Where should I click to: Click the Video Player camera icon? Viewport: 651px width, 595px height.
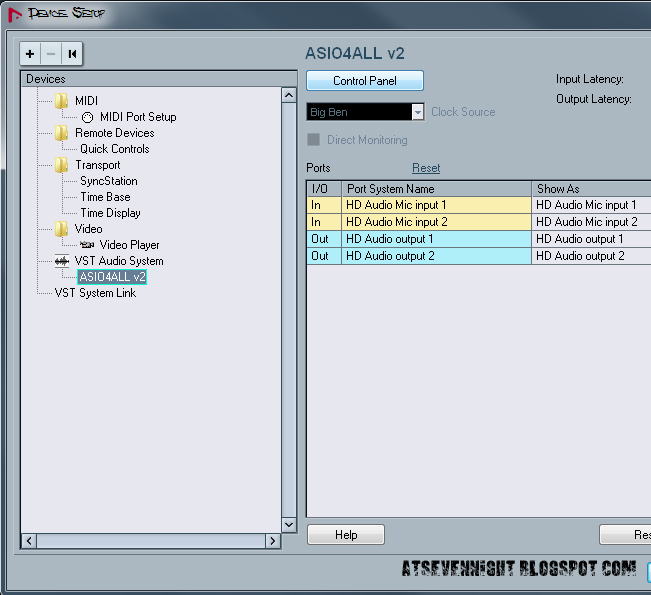coord(87,245)
